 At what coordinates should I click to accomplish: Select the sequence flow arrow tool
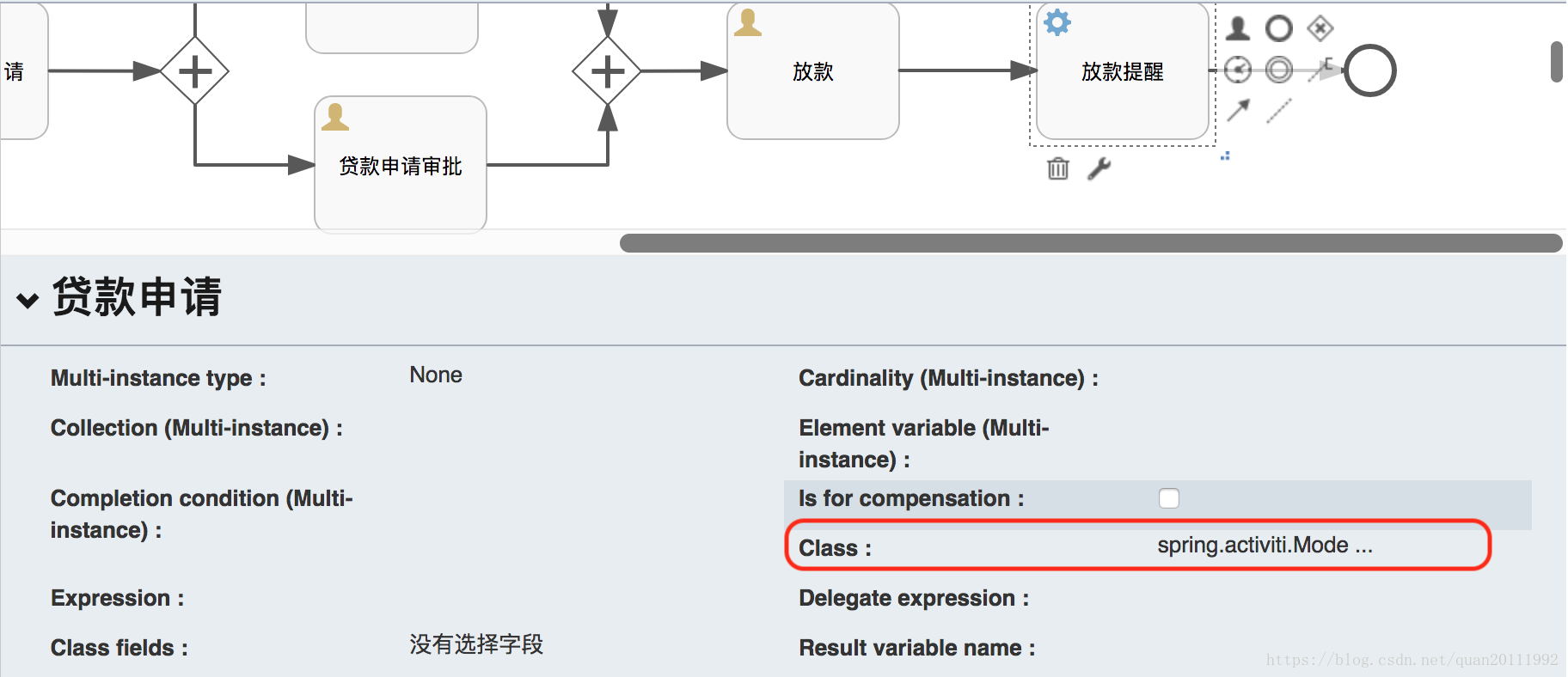[1238, 110]
